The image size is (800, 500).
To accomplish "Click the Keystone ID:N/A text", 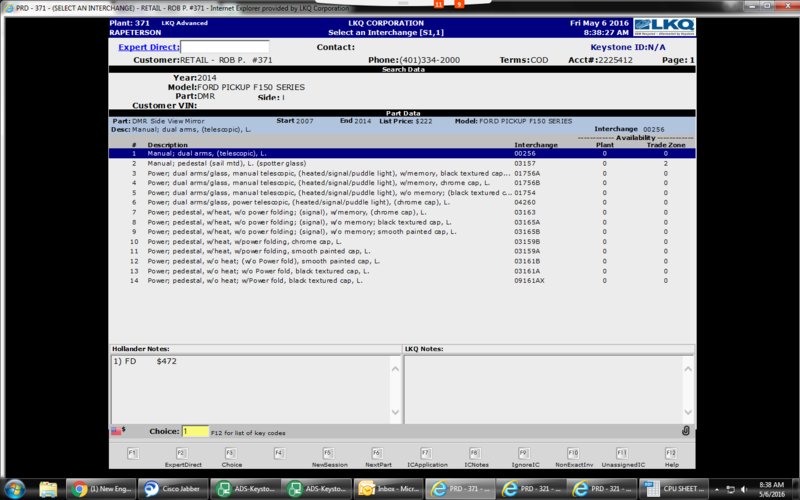I will tap(628, 47).
